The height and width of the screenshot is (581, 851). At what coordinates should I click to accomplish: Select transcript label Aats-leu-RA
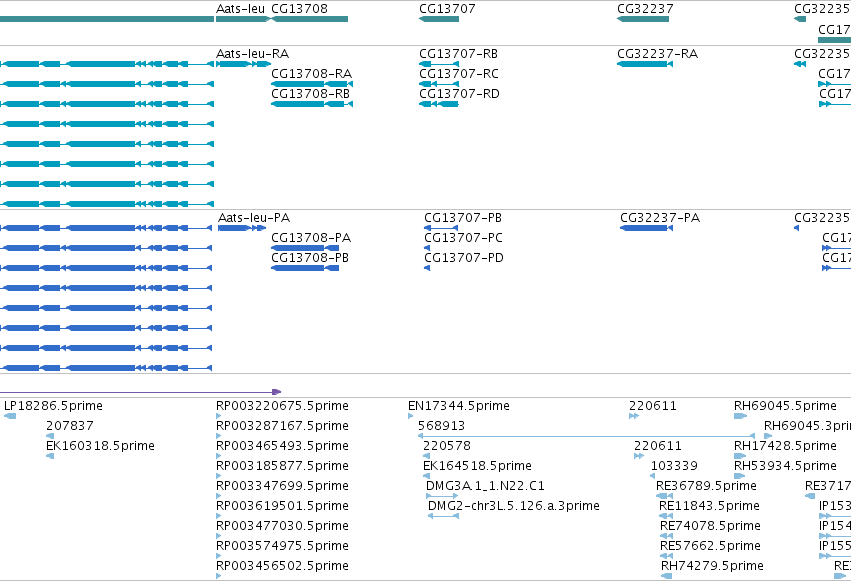252,54
